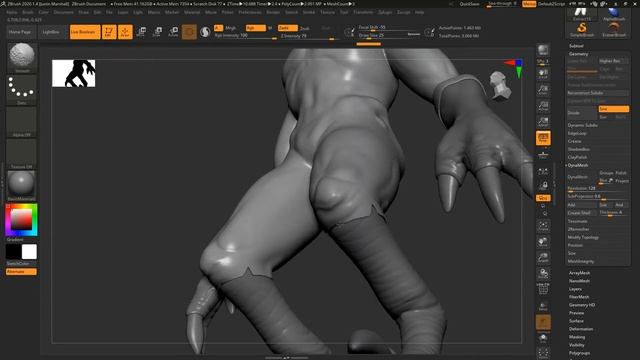Open the Document menu

(63, 12)
